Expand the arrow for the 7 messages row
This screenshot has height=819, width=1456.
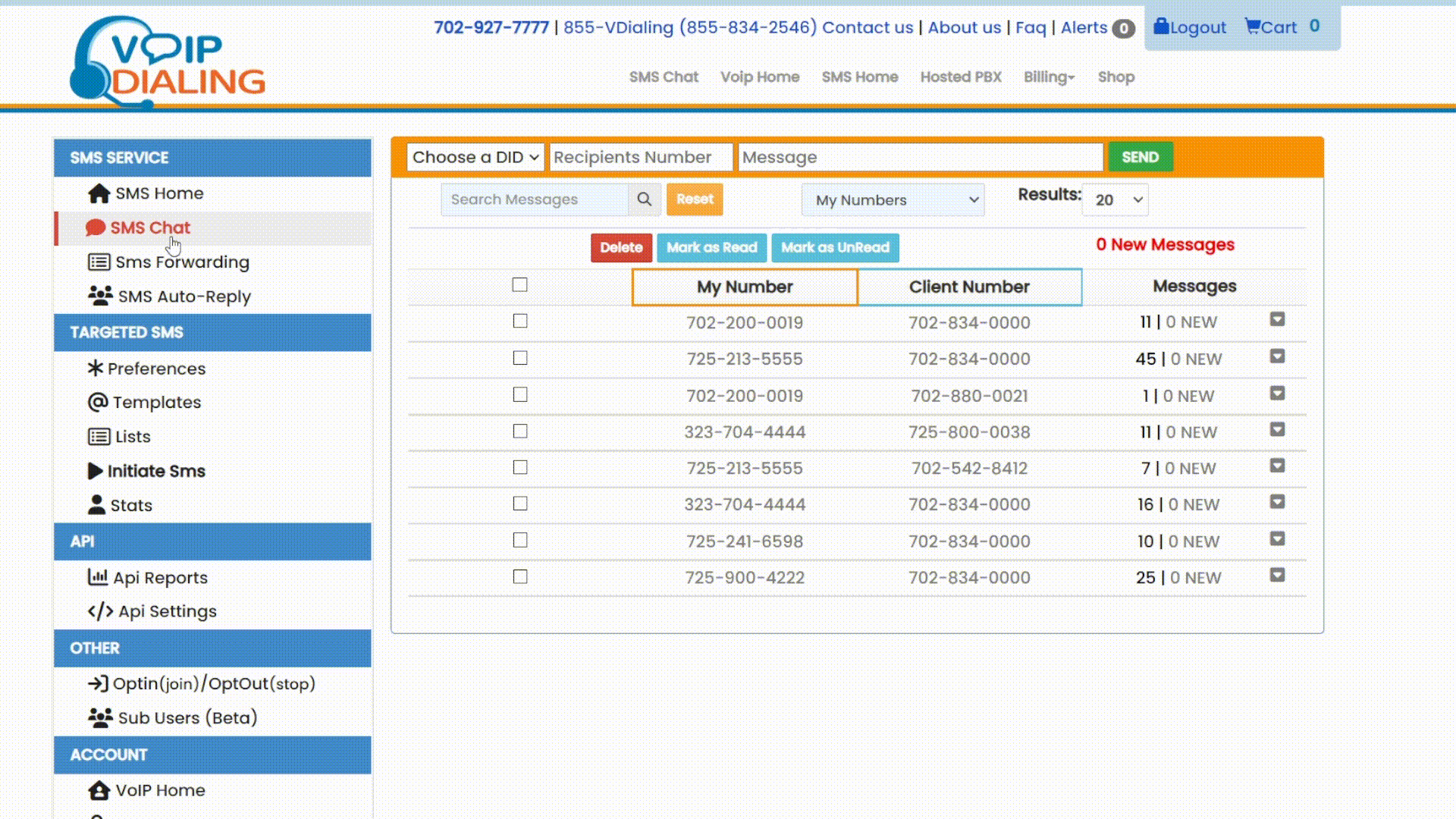click(x=1277, y=466)
